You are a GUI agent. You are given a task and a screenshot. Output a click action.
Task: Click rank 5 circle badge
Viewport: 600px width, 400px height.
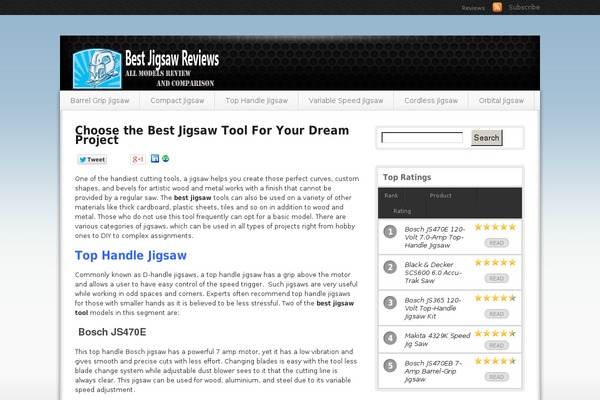[390, 366]
